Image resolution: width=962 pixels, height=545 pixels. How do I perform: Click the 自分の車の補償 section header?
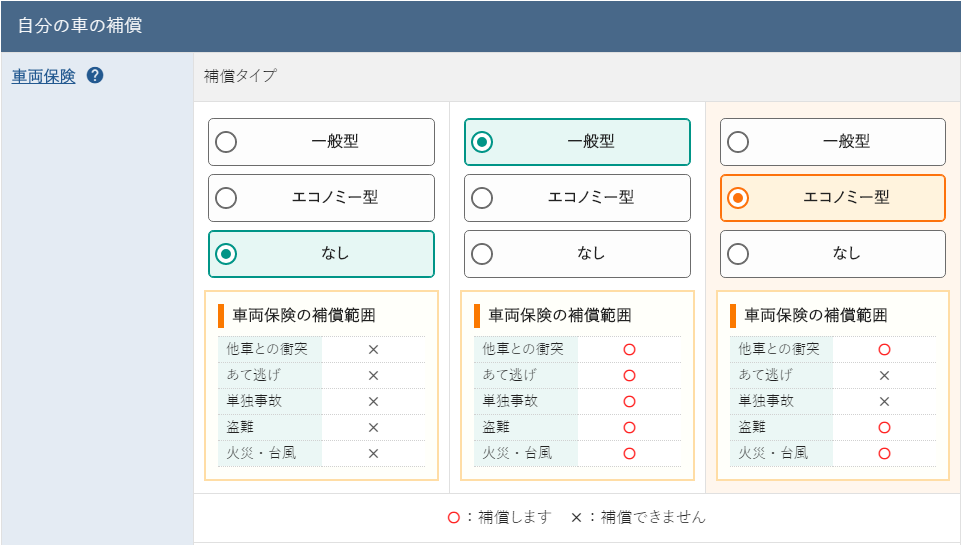[x=80, y=25]
